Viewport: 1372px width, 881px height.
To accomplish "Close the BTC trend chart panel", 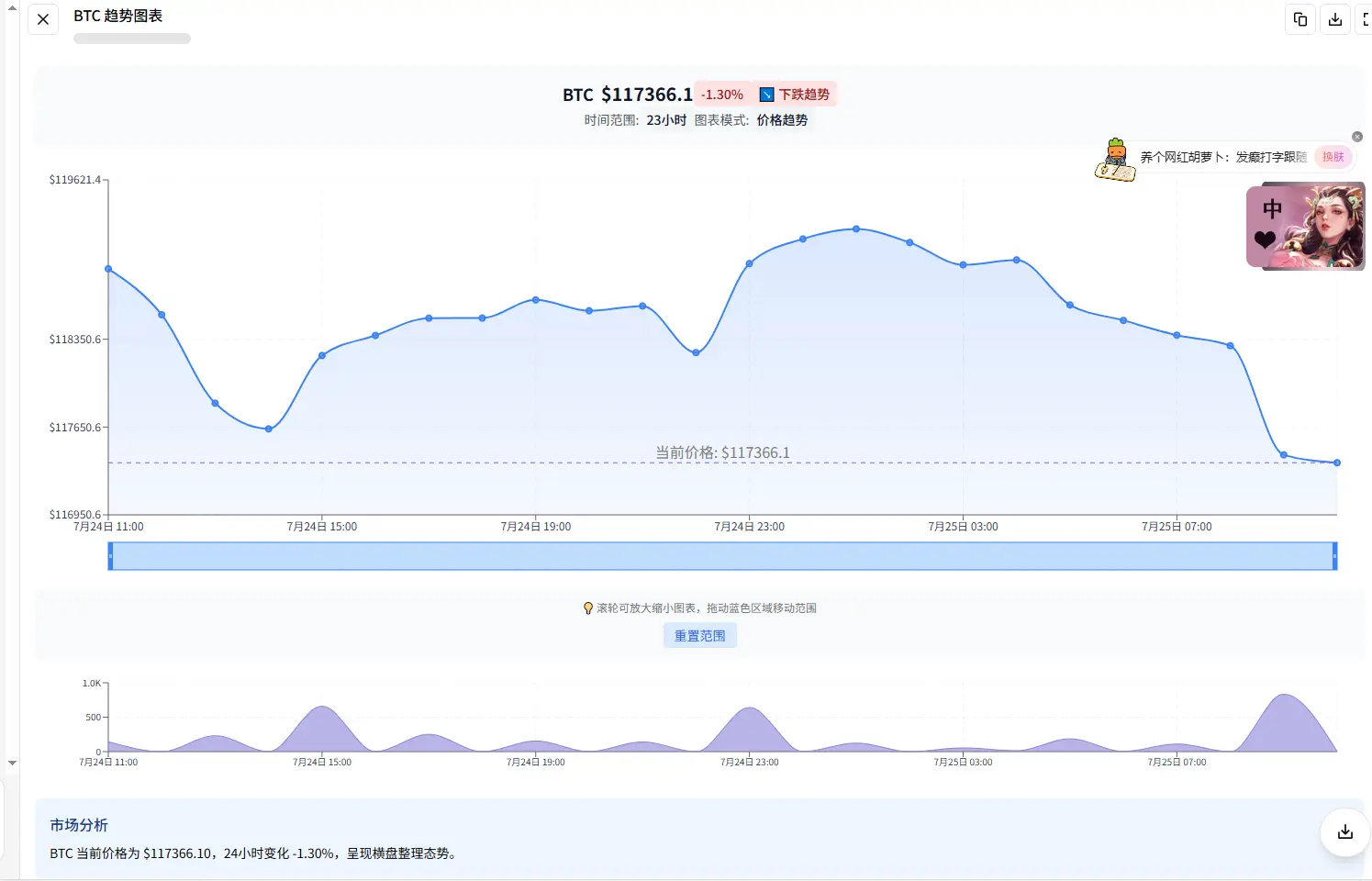I will click(43, 19).
